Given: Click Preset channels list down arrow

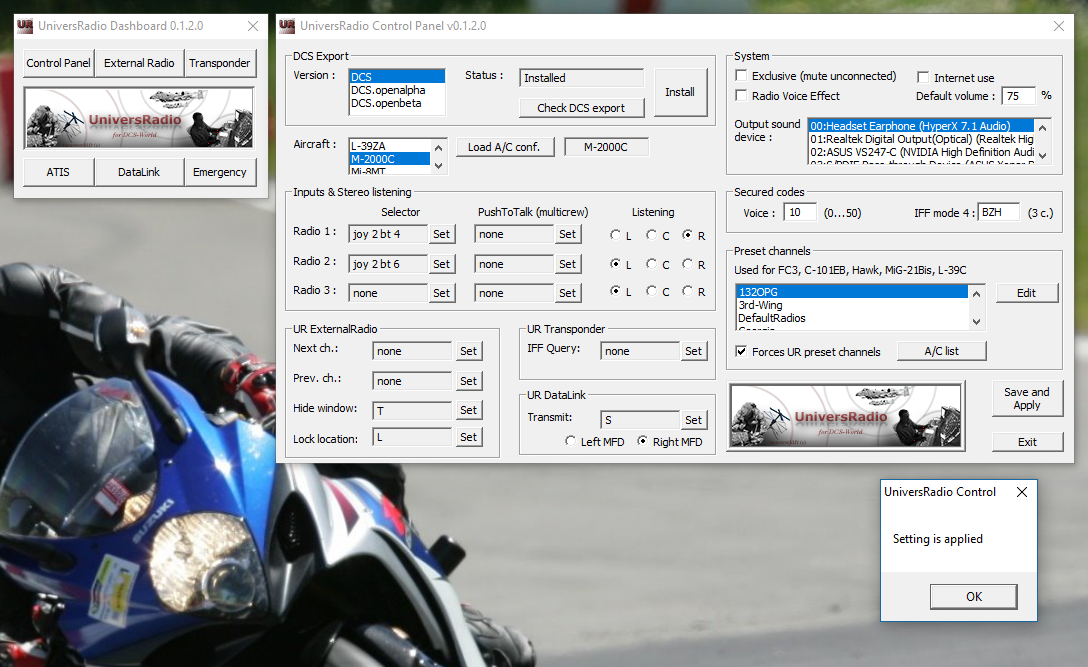Looking at the screenshot, I should click(x=976, y=321).
